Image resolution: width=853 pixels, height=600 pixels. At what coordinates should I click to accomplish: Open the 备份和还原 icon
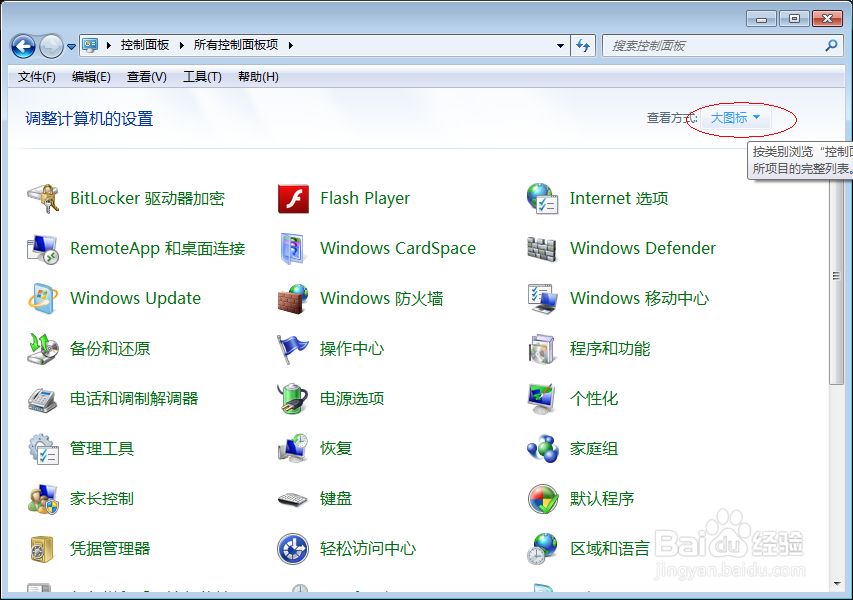[x=43, y=349]
